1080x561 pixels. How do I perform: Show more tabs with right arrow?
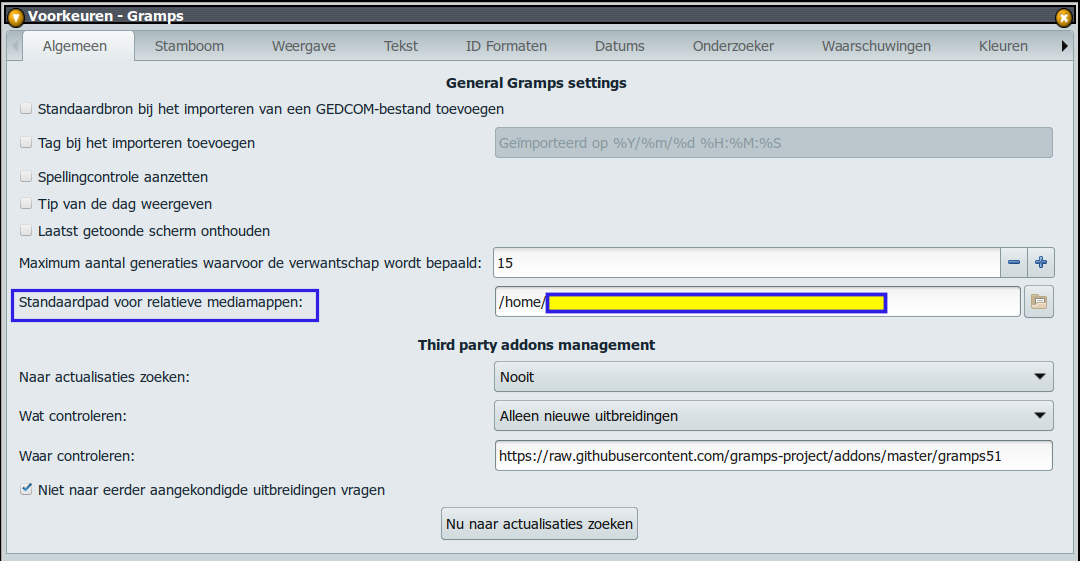(x=1064, y=46)
